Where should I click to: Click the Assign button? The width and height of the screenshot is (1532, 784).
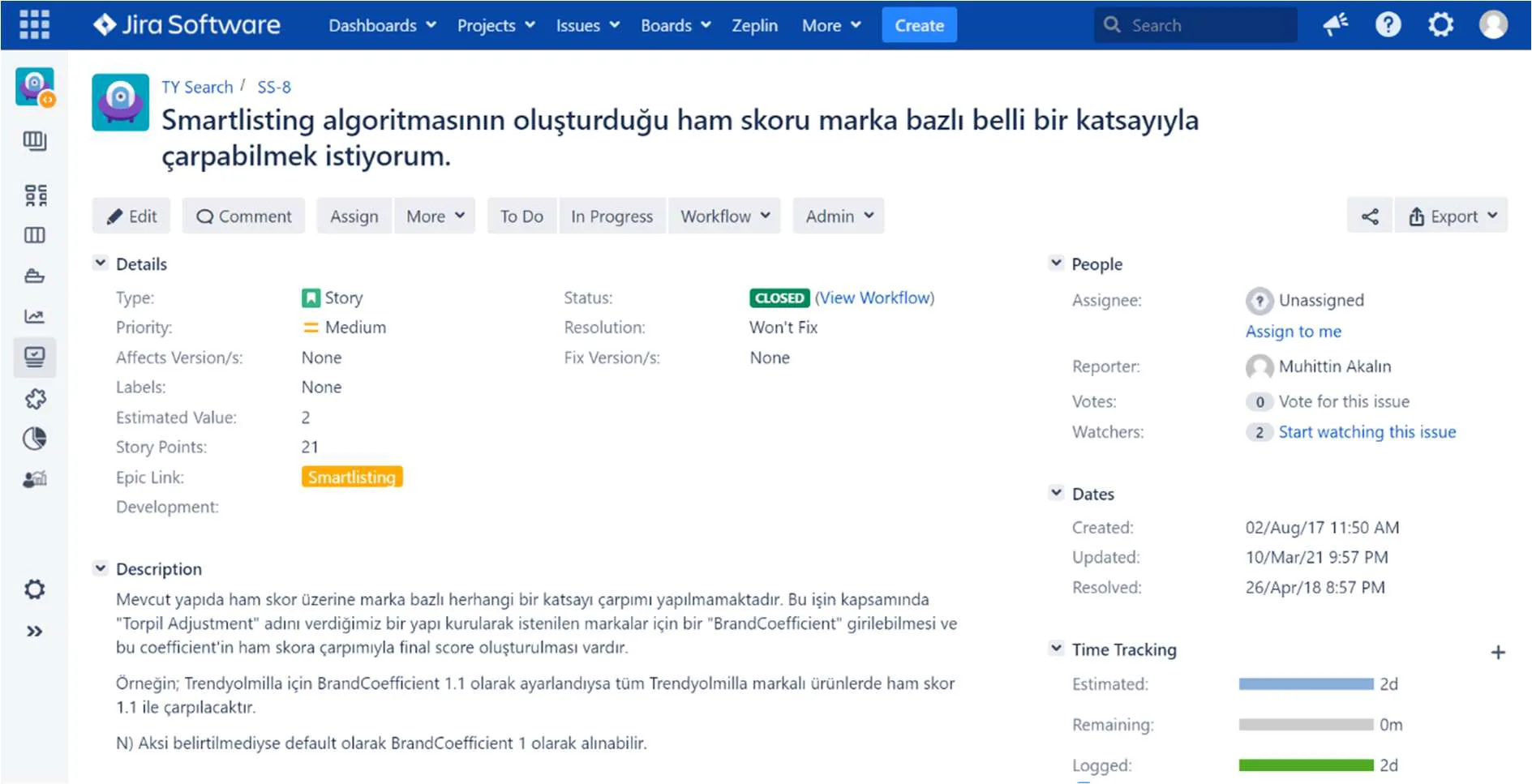(354, 216)
